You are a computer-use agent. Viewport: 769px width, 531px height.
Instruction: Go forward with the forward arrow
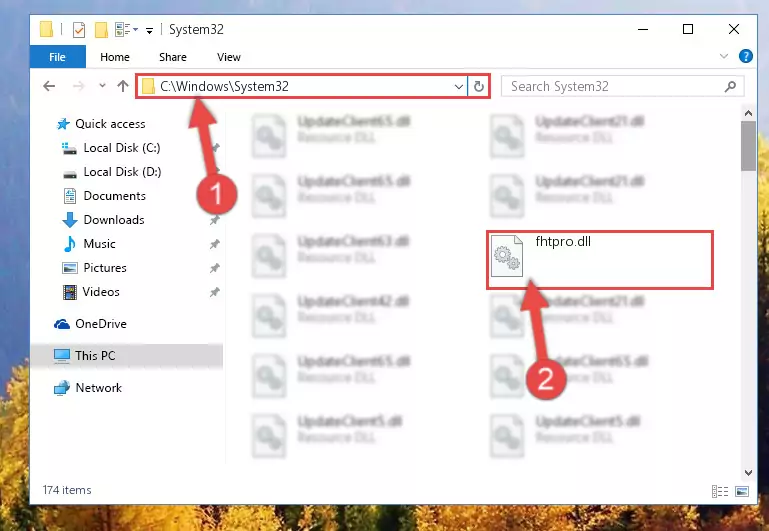[x=78, y=86]
